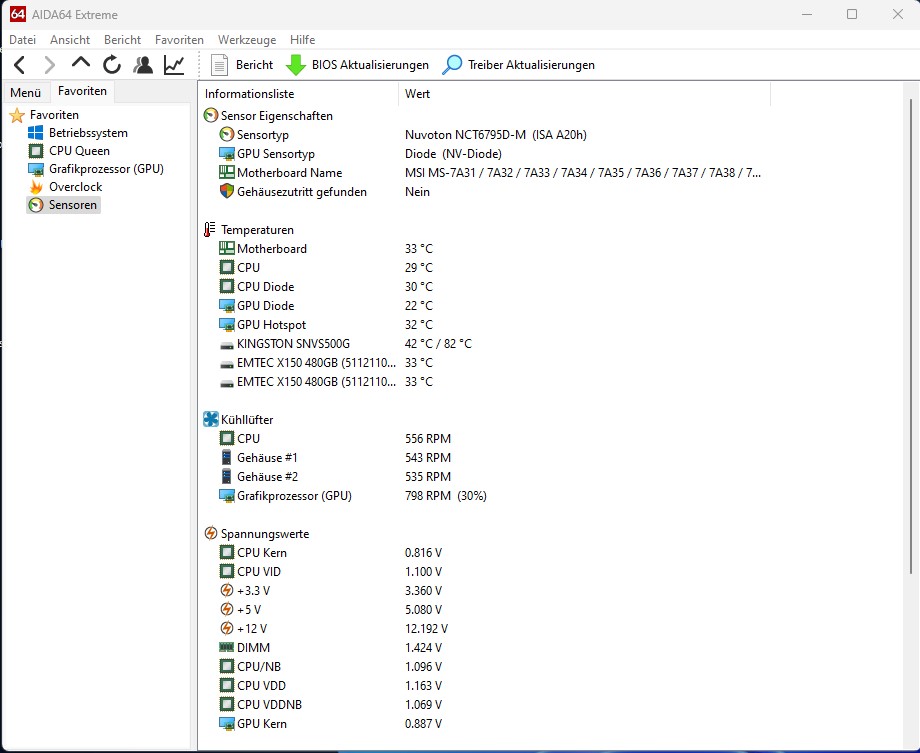Select the Favoriten tab
The image size is (920, 753).
coord(82,91)
